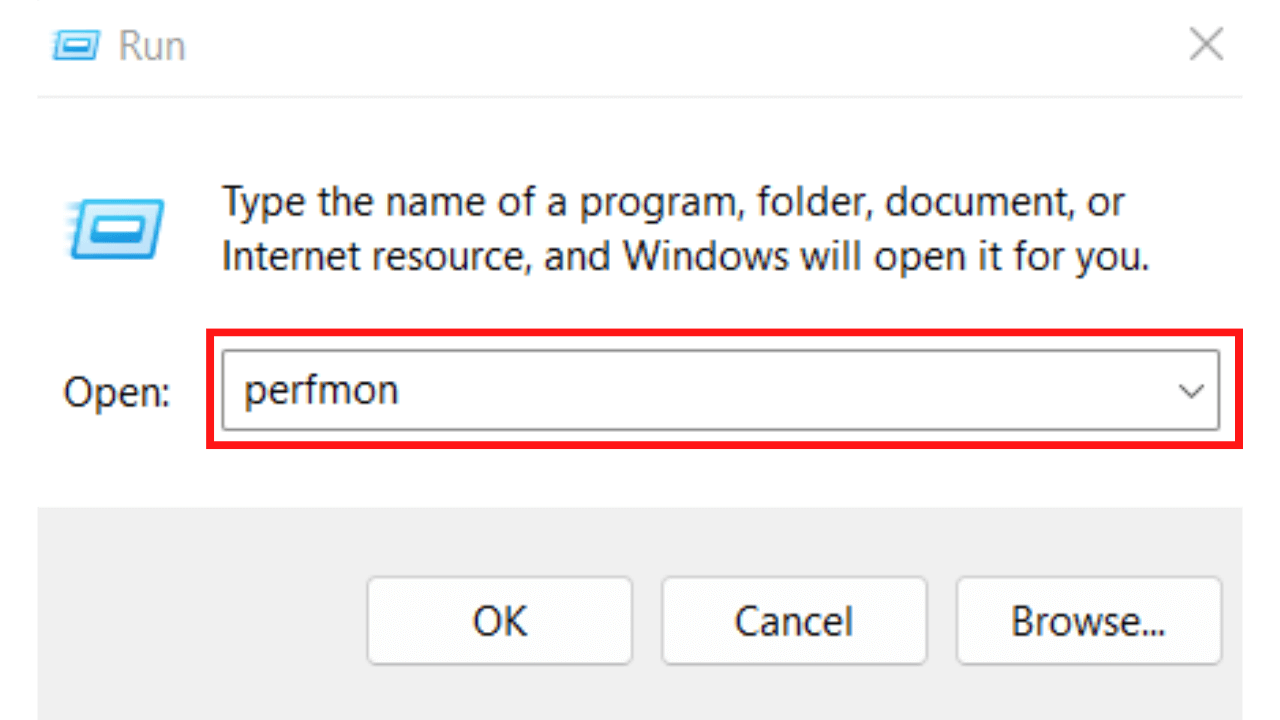This screenshot has height=720, width=1280.
Task: Open the Browse... file picker
Action: [1088, 621]
